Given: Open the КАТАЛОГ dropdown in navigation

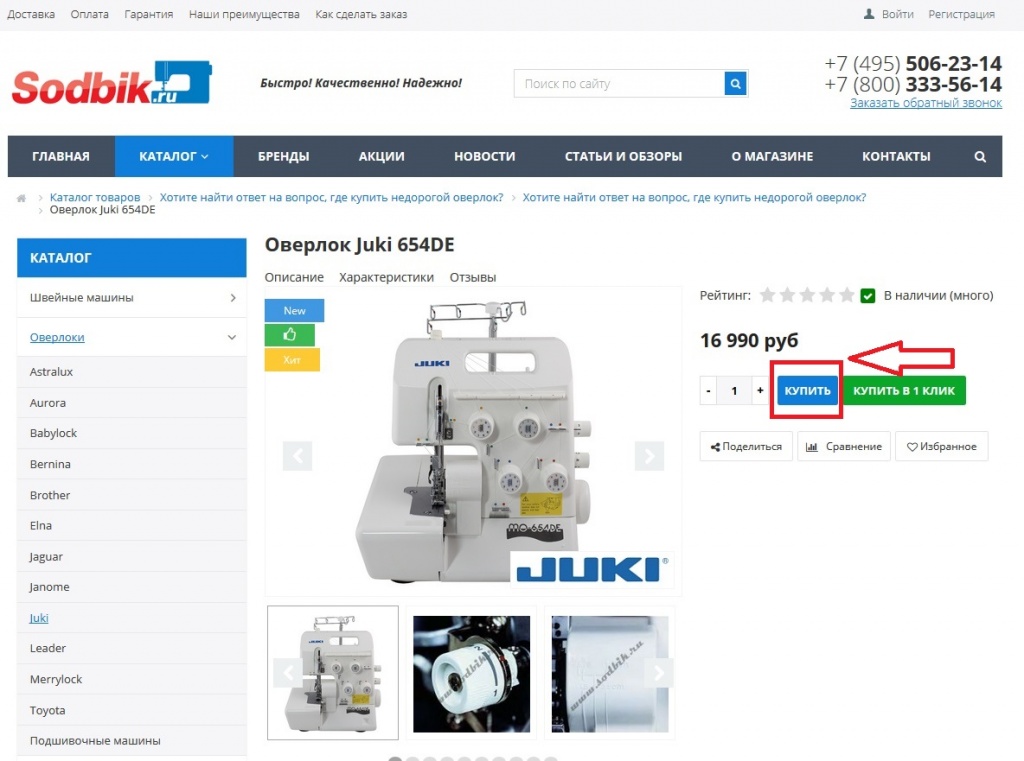Looking at the screenshot, I should point(174,157).
